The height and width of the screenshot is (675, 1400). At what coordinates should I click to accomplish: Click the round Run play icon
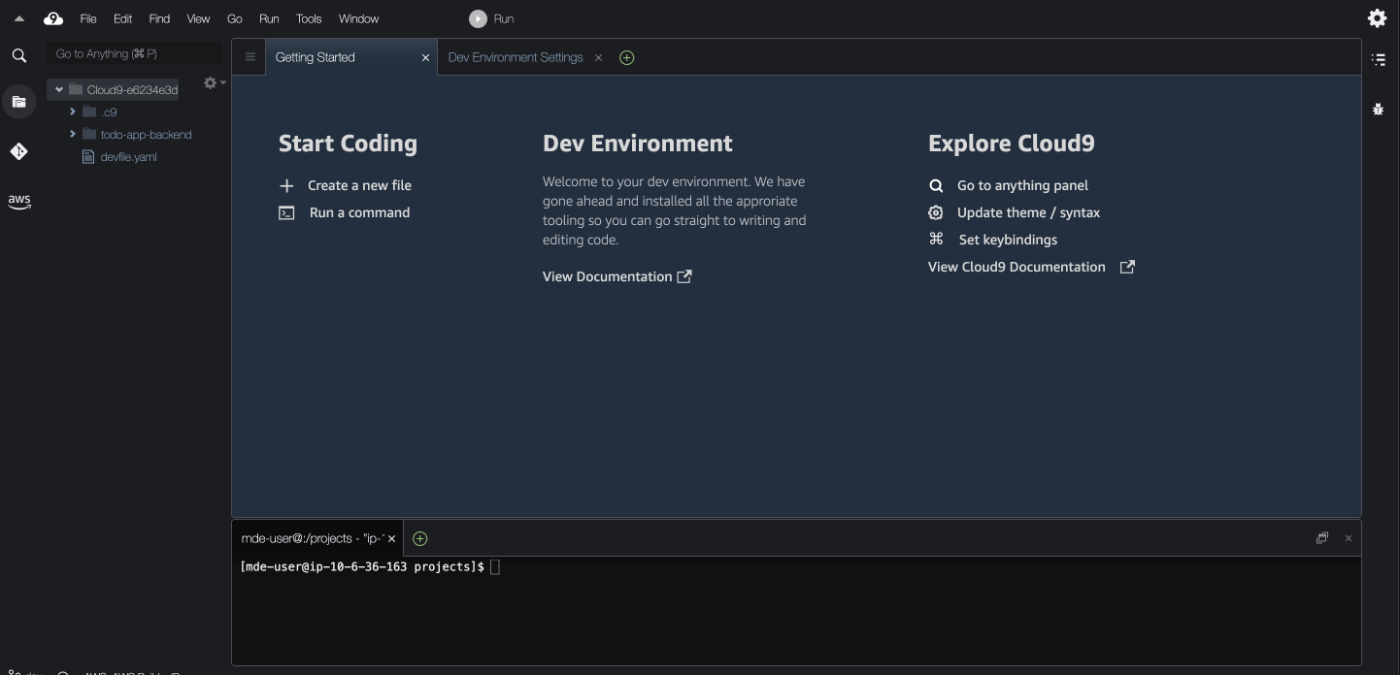point(478,18)
